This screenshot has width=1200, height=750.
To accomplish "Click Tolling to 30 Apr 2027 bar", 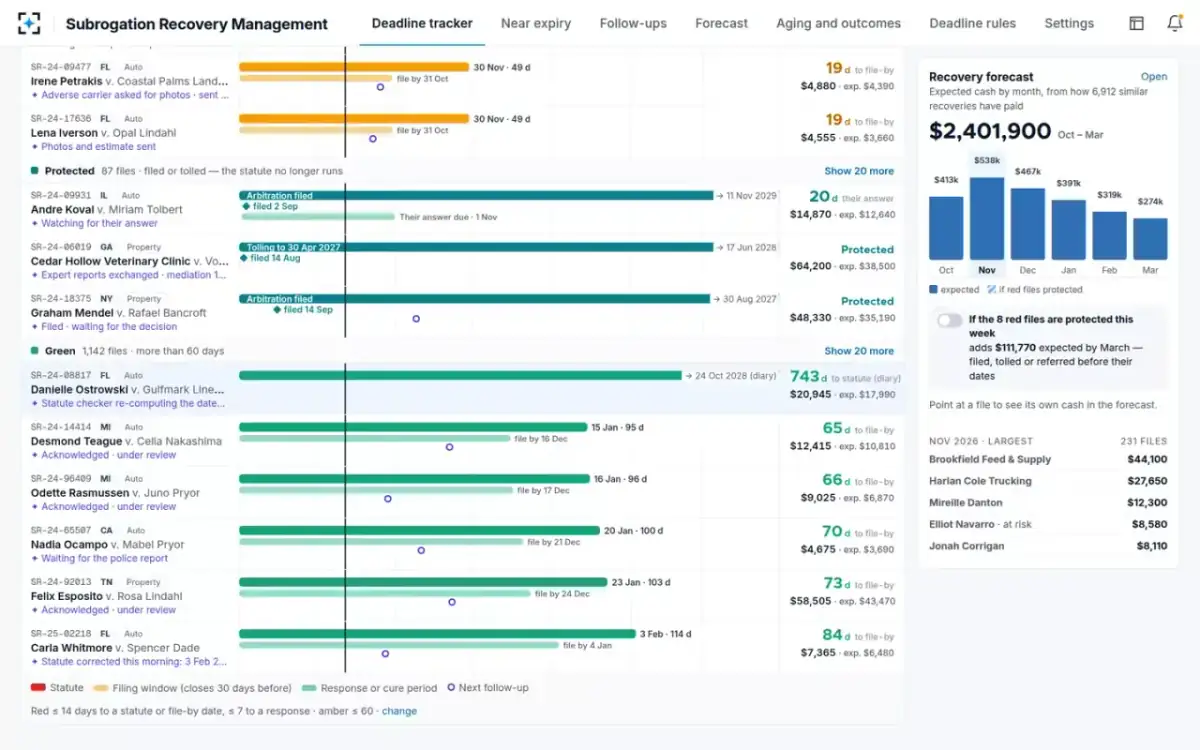I will click(476, 247).
